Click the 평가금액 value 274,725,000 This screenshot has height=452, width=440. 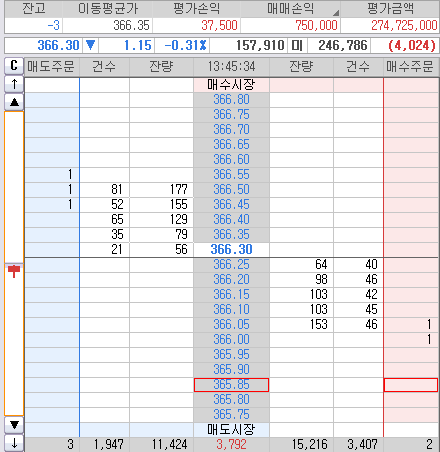click(404, 25)
